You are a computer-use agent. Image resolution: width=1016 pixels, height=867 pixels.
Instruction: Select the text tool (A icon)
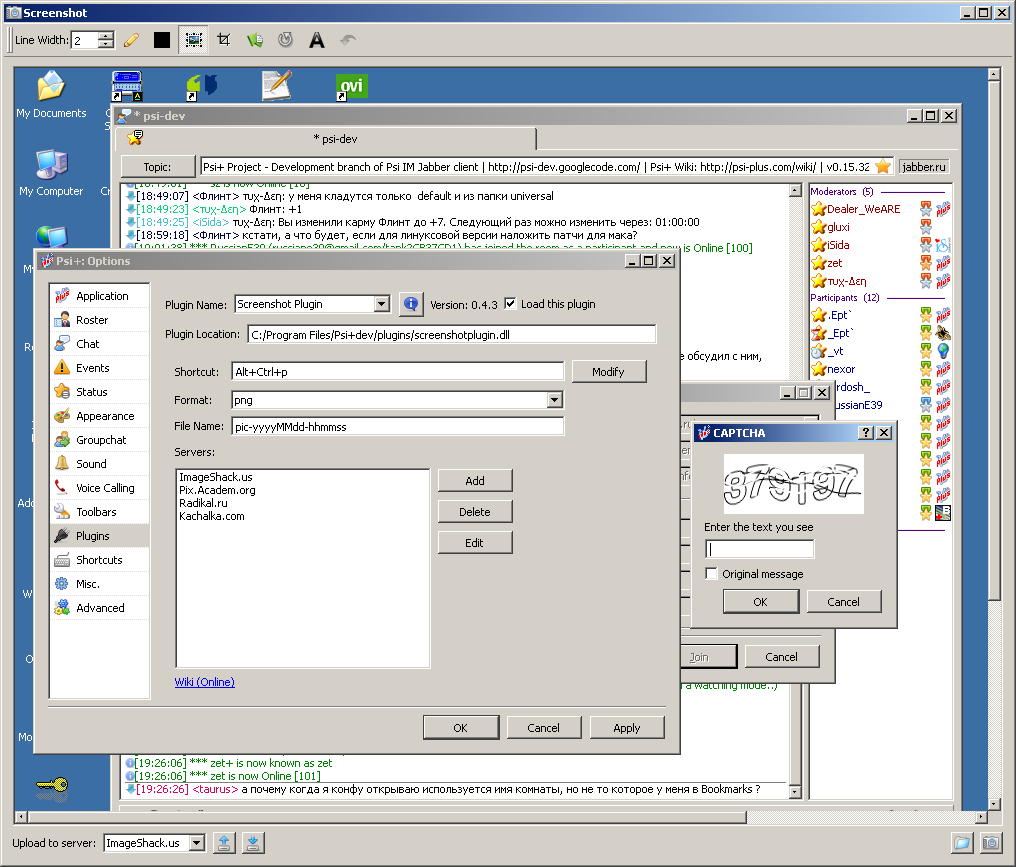coord(316,39)
